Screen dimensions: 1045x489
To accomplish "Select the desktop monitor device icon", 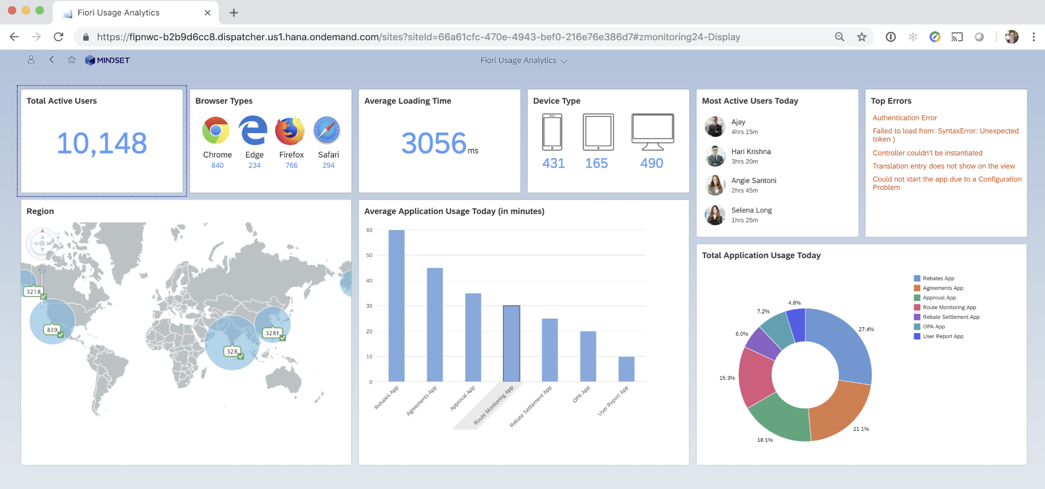I will coord(652,132).
